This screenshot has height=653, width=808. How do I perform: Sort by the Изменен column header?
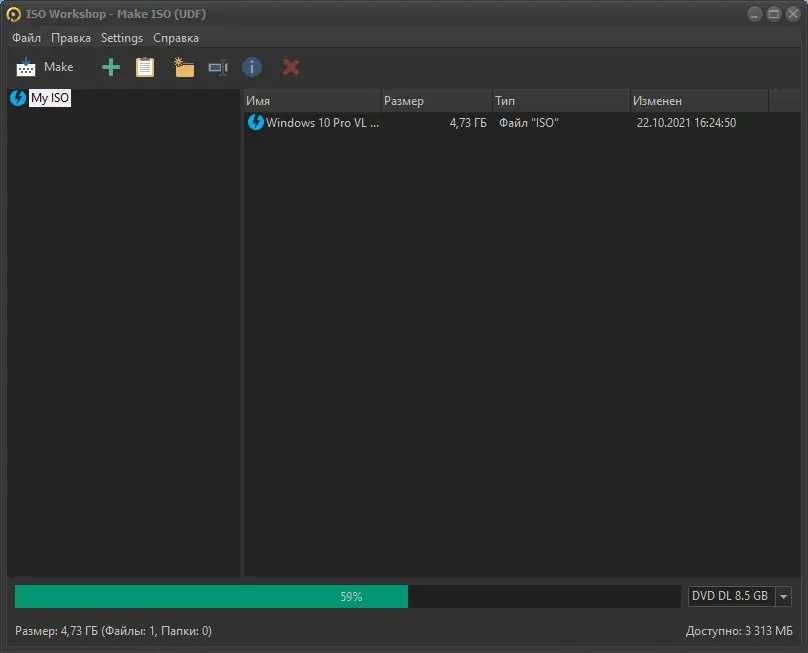point(699,101)
